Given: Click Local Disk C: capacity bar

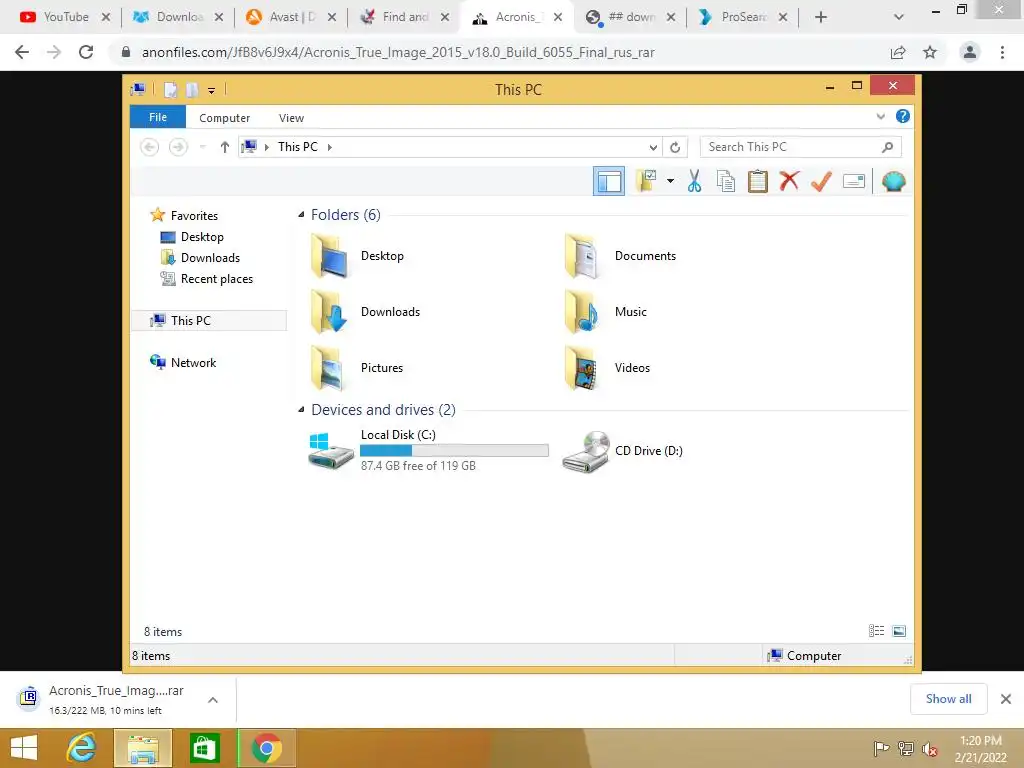Looking at the screenshot, I should pyautogui.click(x=454, y=451).
